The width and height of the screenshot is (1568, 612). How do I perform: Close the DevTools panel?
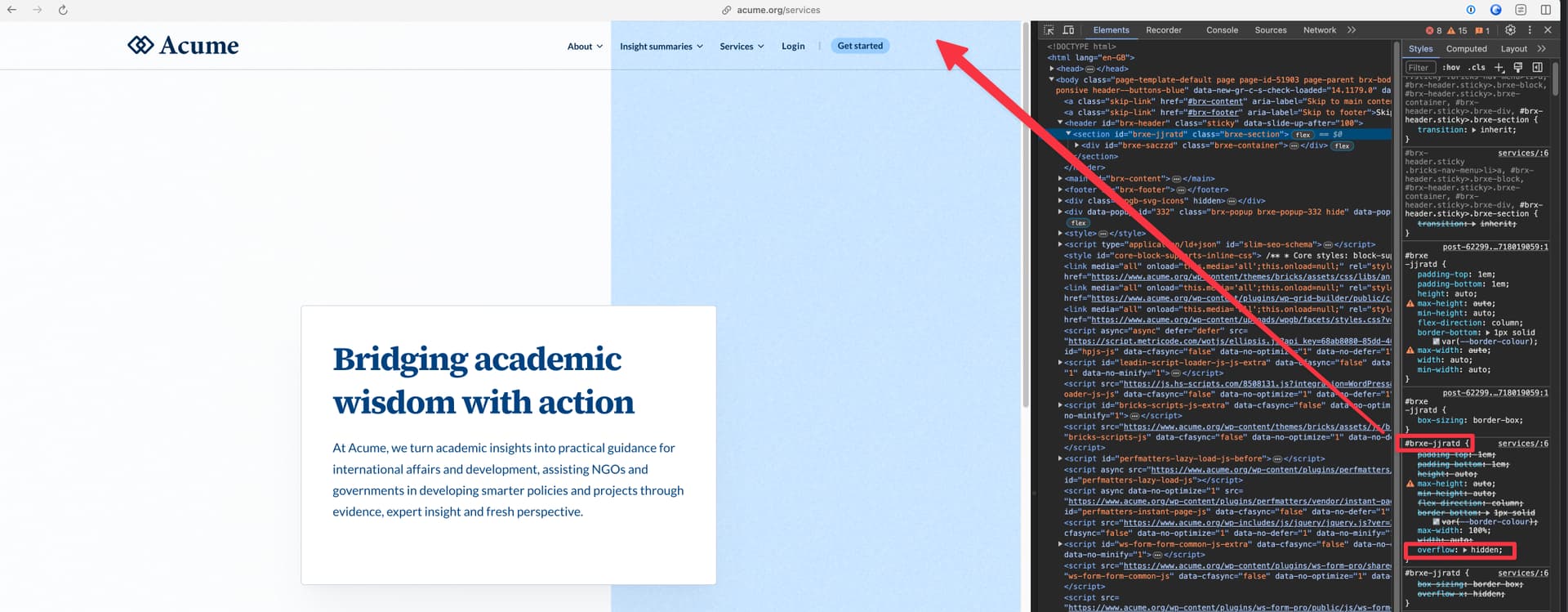1548,30
